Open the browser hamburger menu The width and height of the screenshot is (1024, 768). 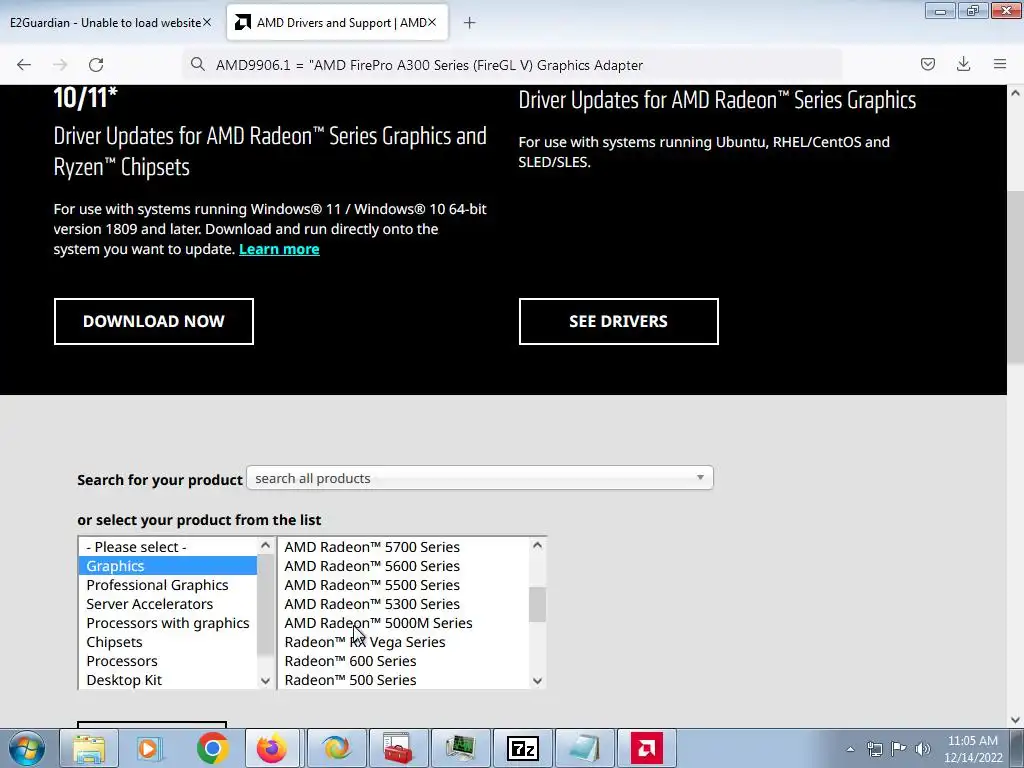(1000, 64)
